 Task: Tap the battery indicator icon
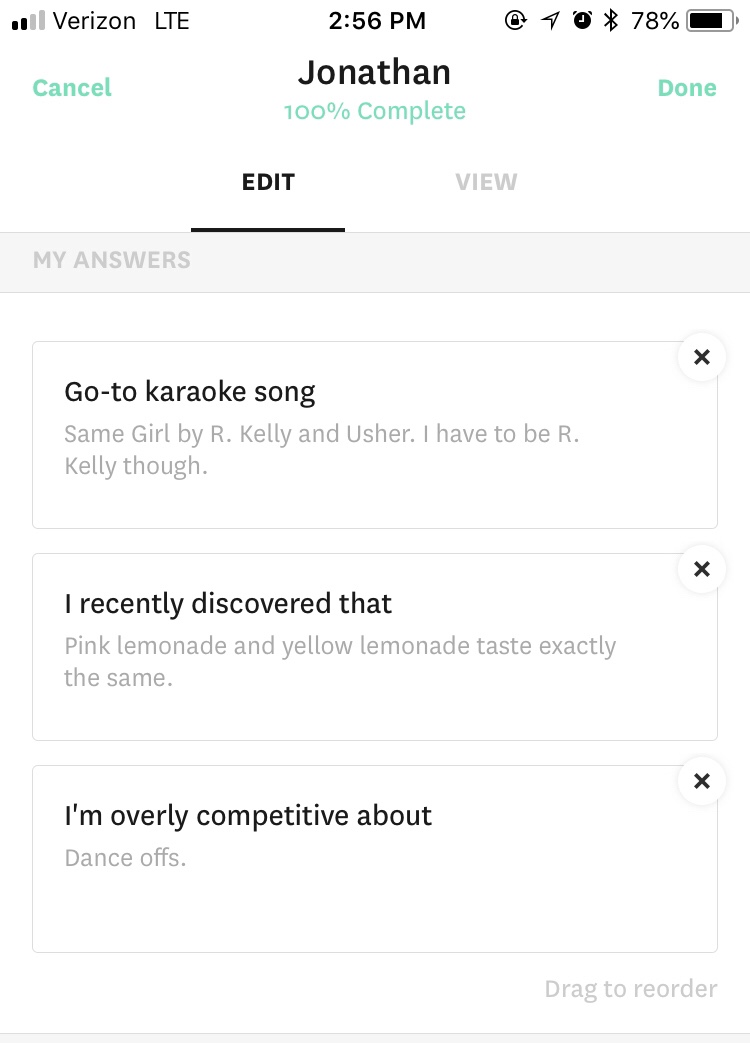pyautogui.click(x=712, y=20)
